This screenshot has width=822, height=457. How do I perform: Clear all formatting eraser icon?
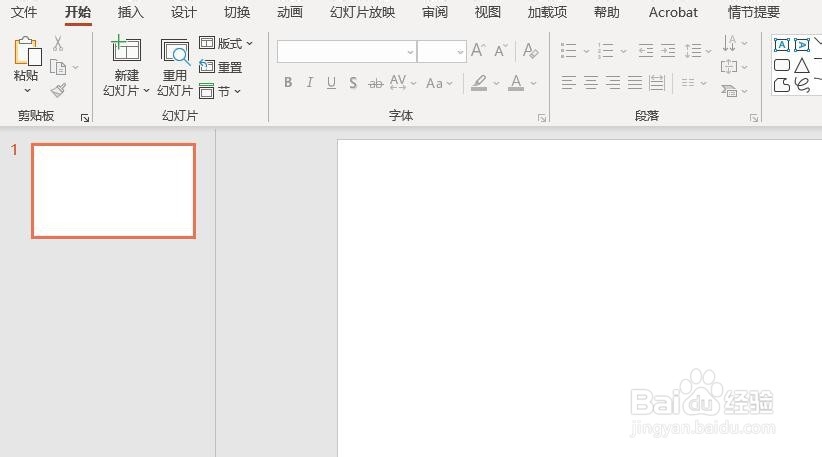(x=531, y=50)
